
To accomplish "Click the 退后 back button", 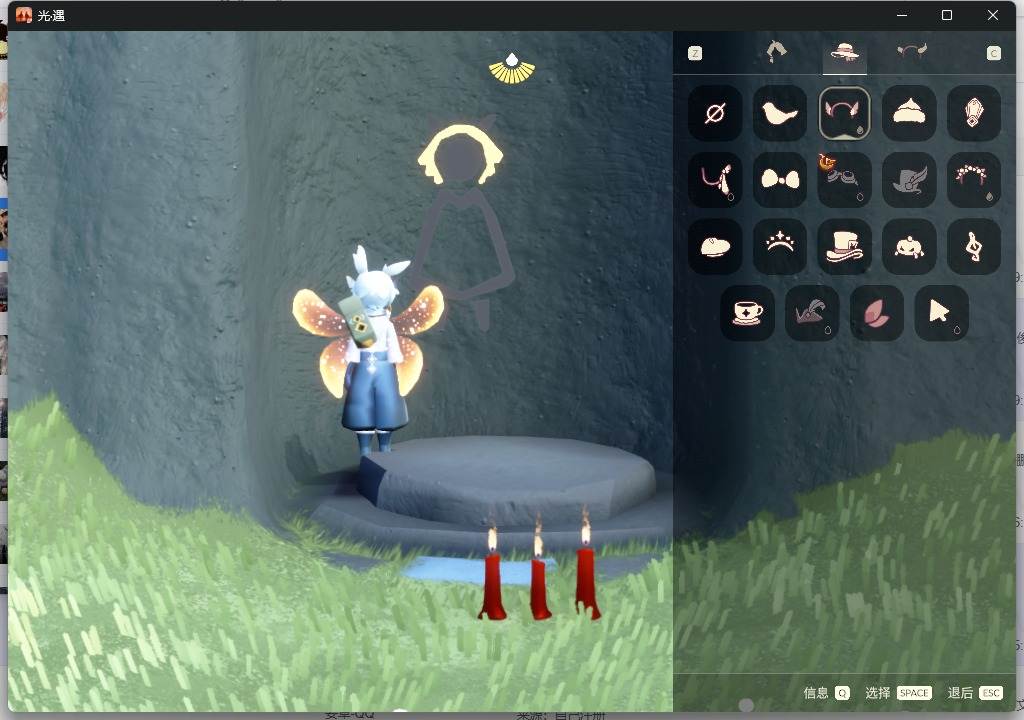I will [975, 693].
